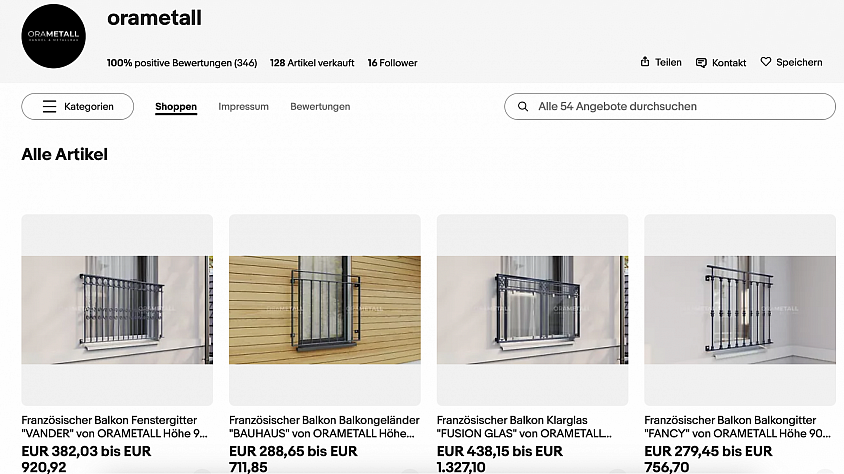Focus the 'Alle 54 Angebote durchsuchen' search field
This screenshot has width=844, height=474.
(x=670, y=107)
